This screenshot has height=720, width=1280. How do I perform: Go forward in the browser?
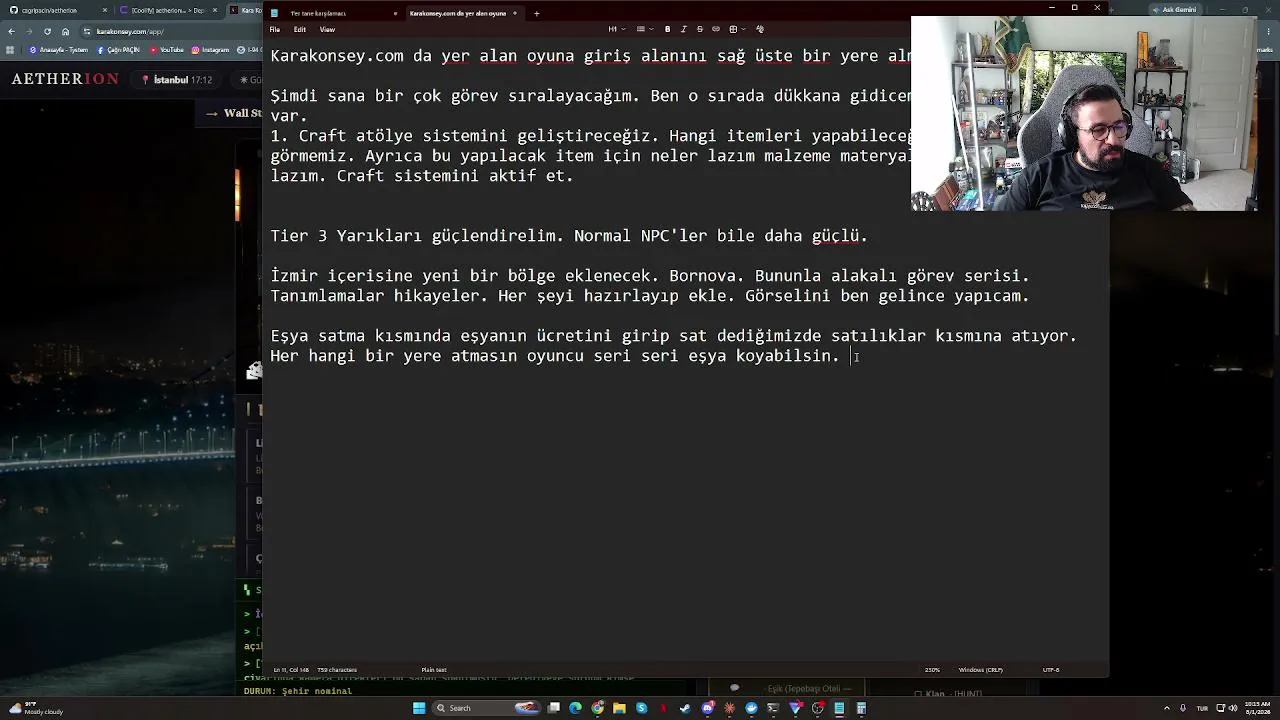click(29, 31)
